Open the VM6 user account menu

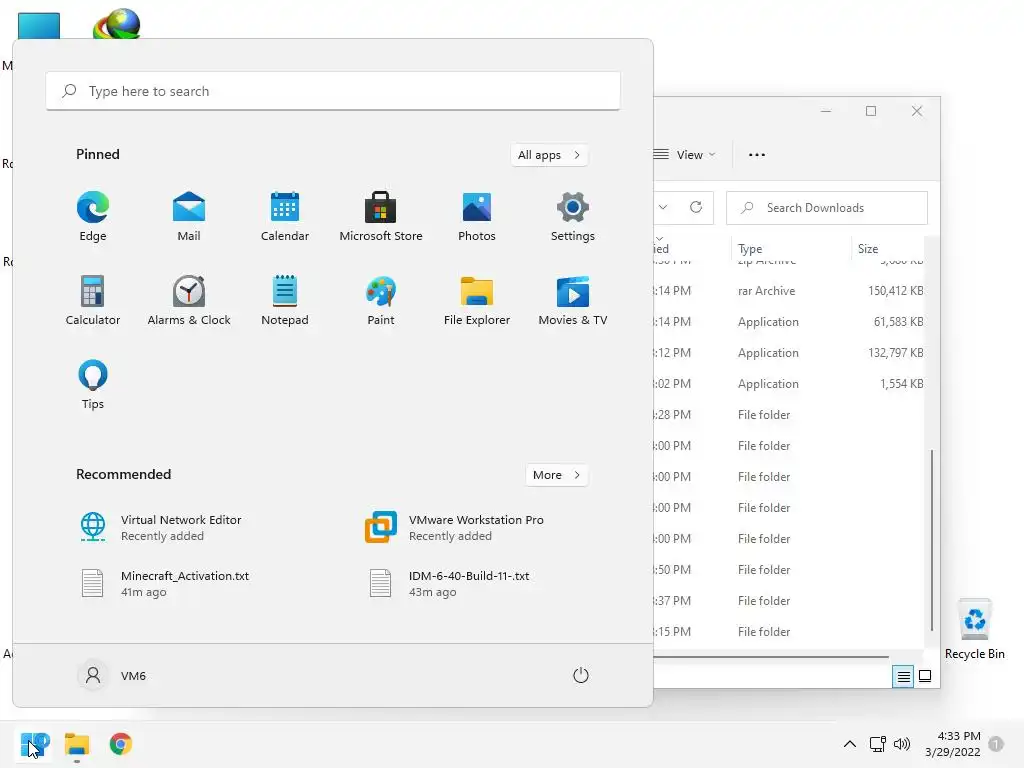click(112, 675)
